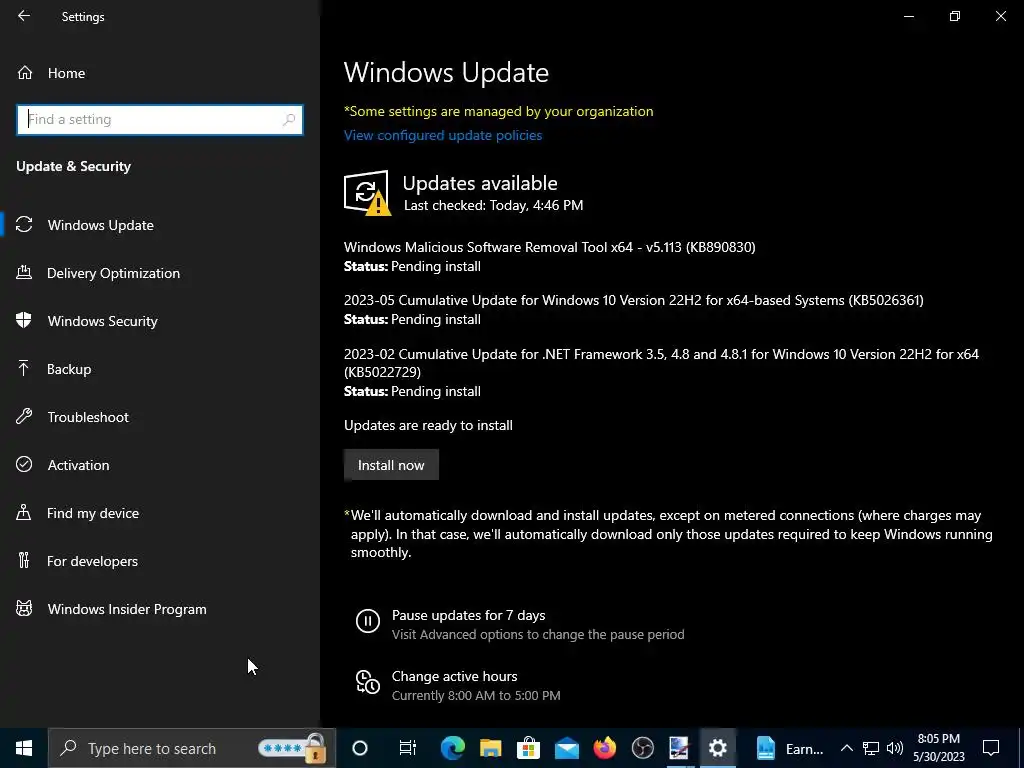Open Troubleshoot settings
The image size is (1024, 768).
click(160, 417)
